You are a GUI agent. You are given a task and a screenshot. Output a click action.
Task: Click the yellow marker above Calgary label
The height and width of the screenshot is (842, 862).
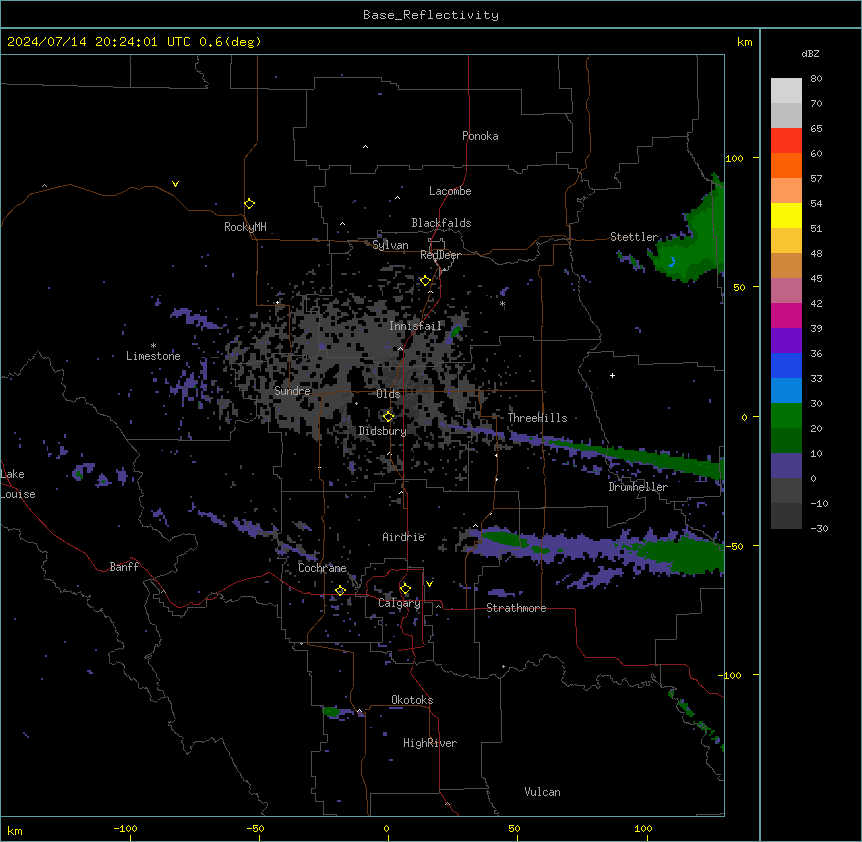click(x=405, y=589)
